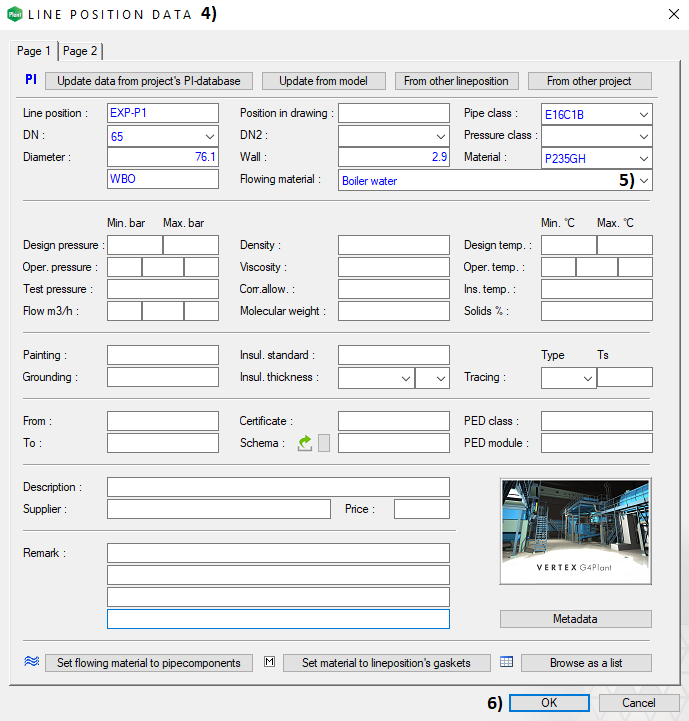This screenshot has width=689, height=721.
Task: Click the blue waves flowing material icon
Action: (31, 662)
